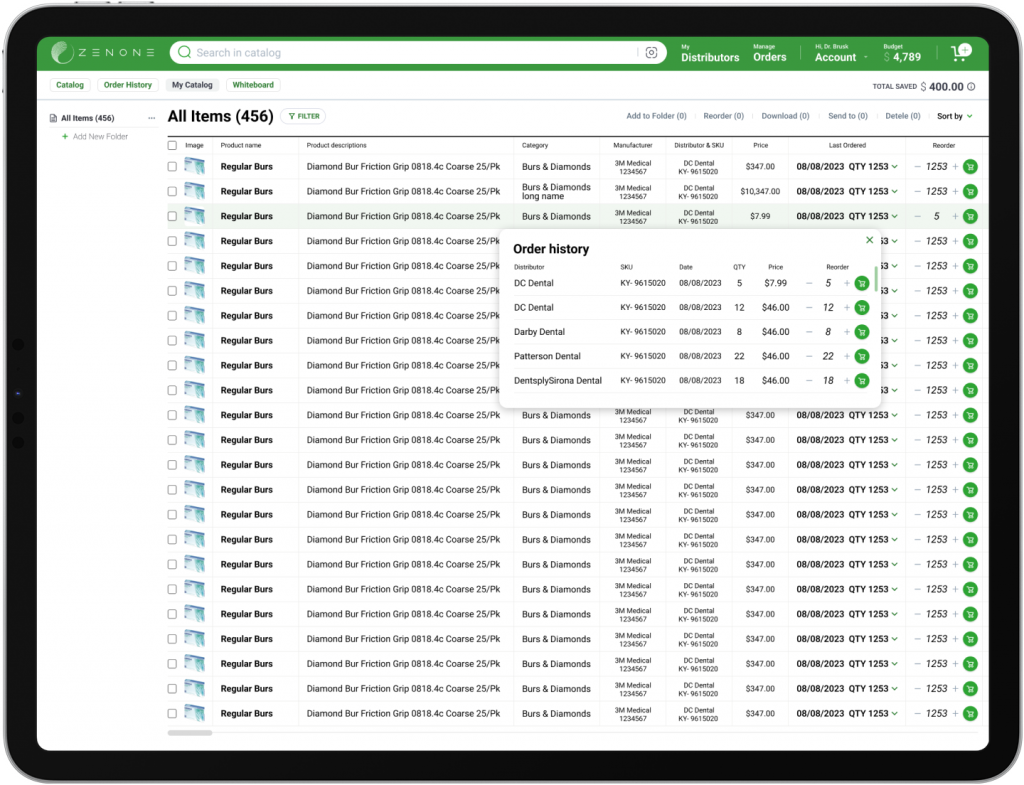Click the Filter button
The width and height of the screenshot is (1024, 785).
(x=303, y=116)
